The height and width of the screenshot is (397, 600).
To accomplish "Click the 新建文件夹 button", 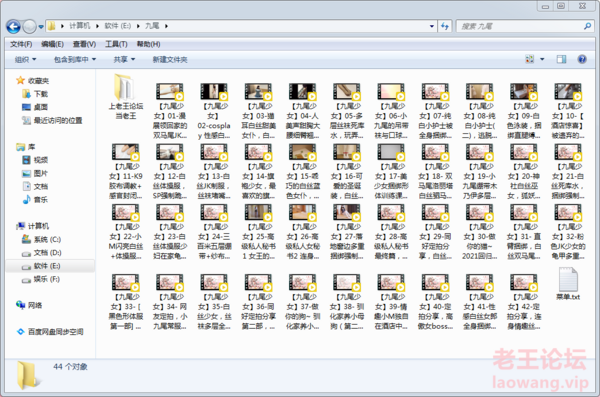I will click(170, 59).
